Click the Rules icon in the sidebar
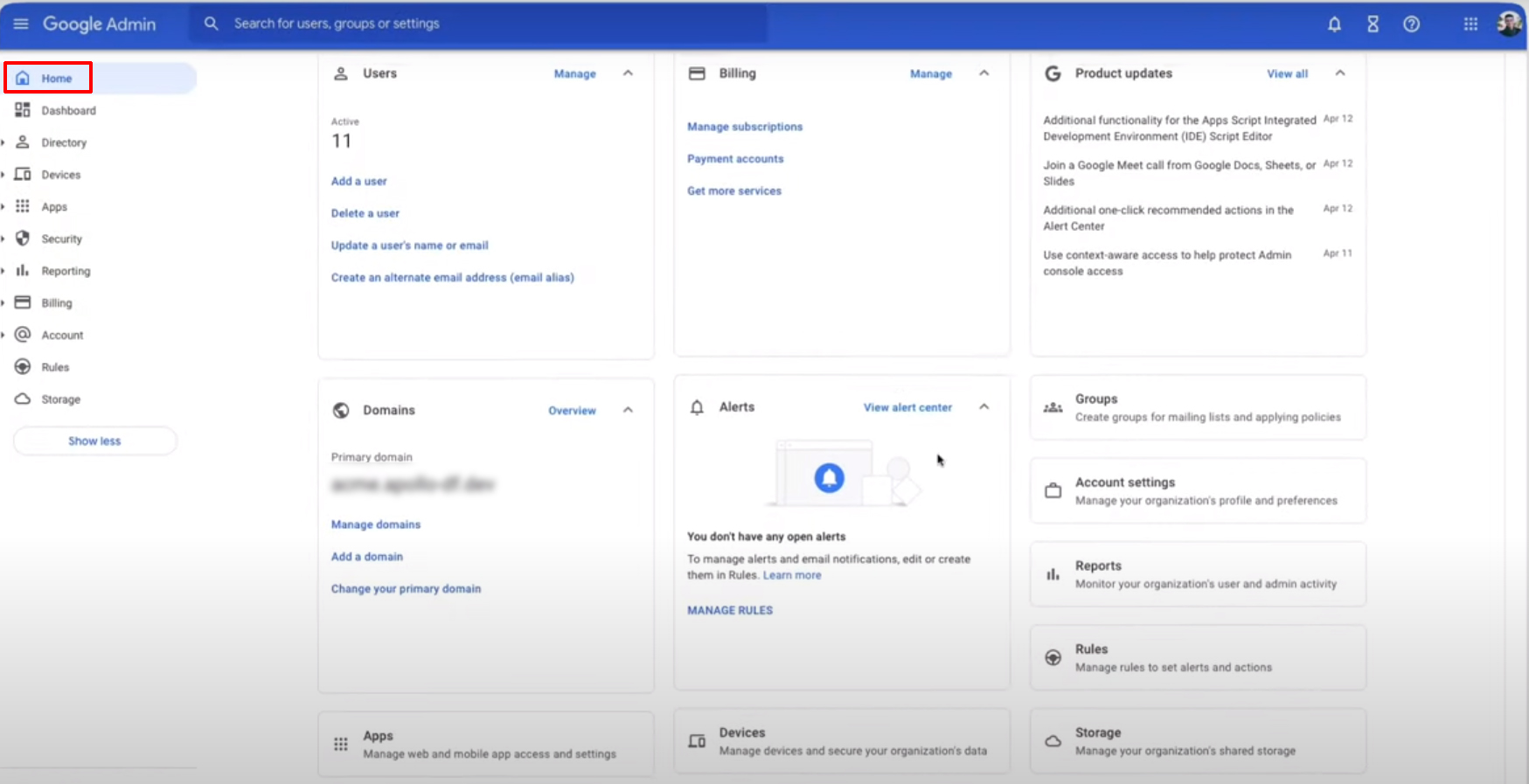 pyautogui.click(x=23, y=367)
